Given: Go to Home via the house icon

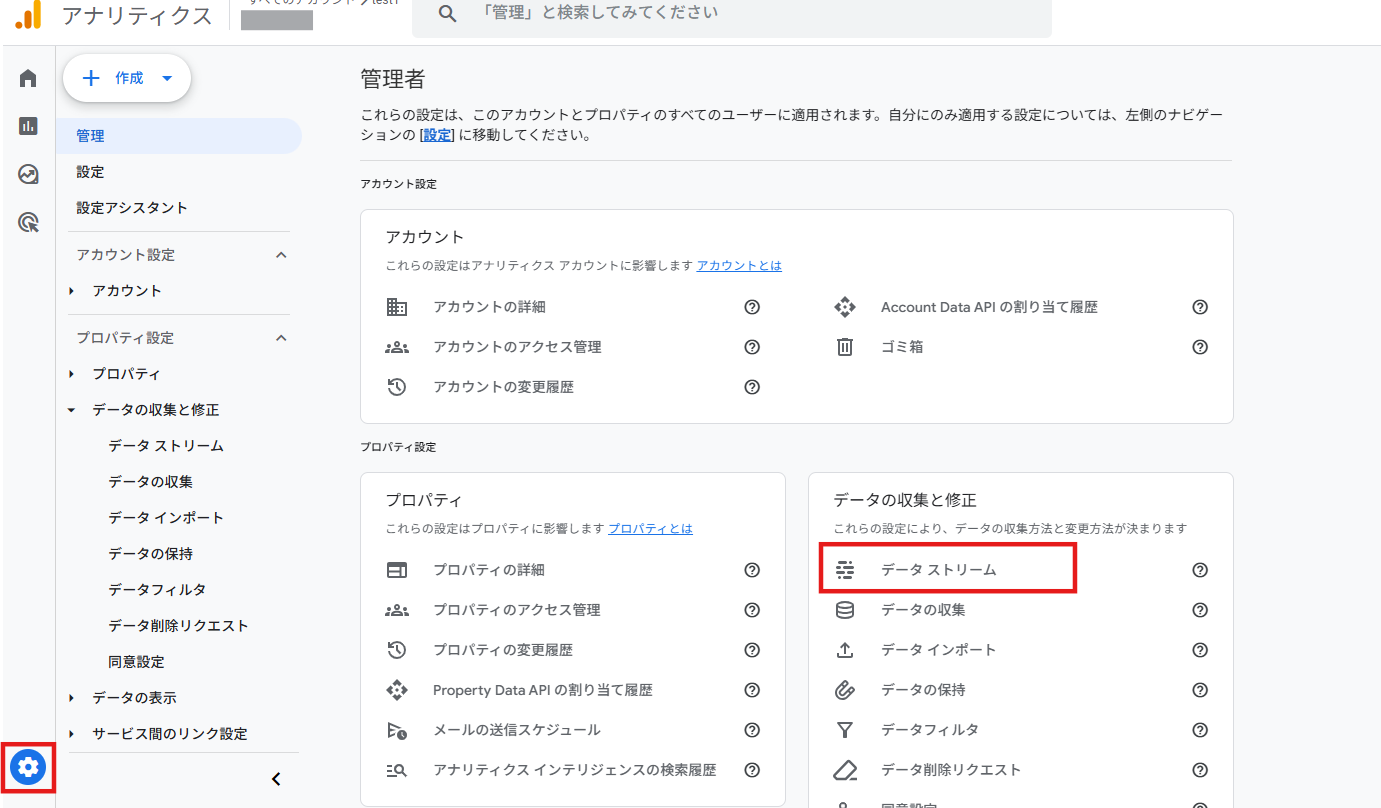Looking at the screenshot, I should [x=28, y=78].
